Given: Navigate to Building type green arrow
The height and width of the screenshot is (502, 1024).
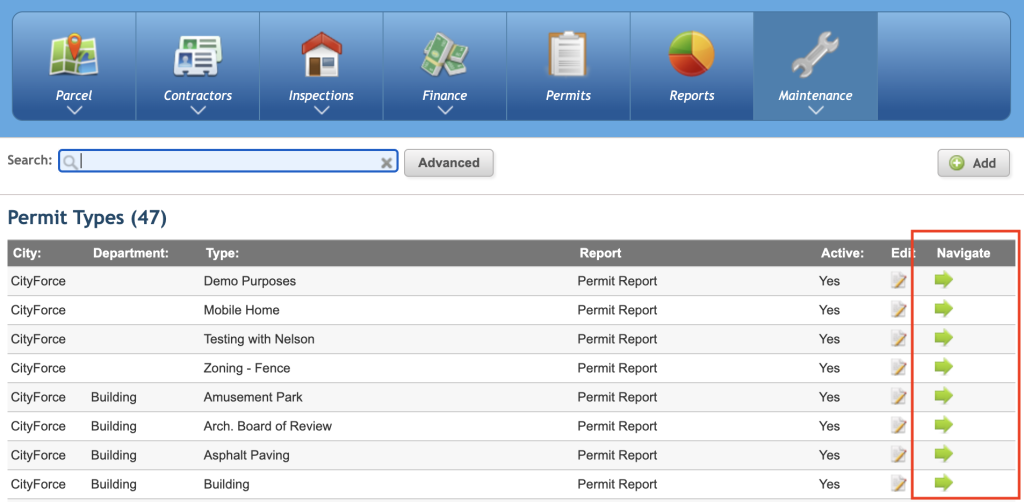Looking at the screenshot, I should point(944,482).
